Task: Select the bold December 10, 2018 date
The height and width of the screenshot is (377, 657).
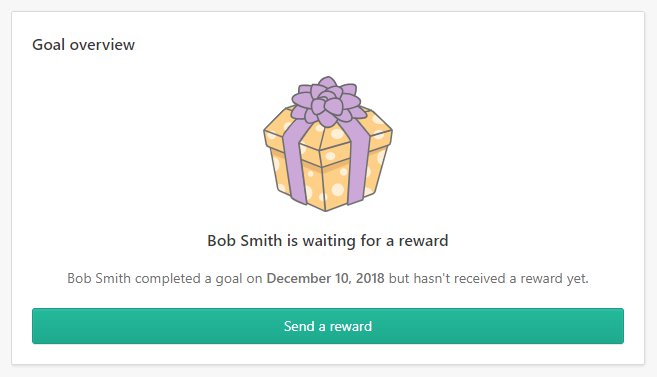Action: point(326,279)
